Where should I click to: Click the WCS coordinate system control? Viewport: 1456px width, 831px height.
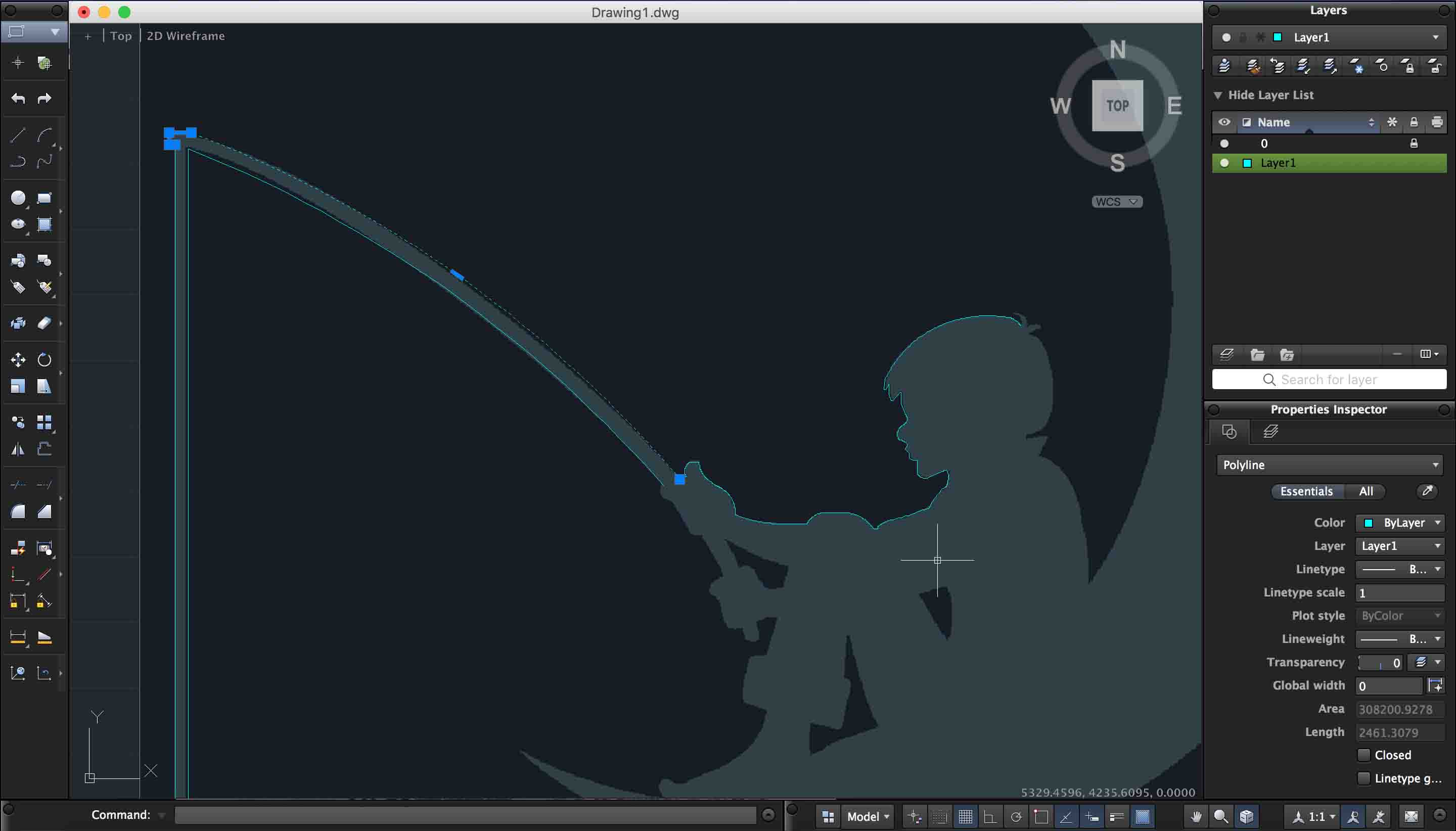1116,202
